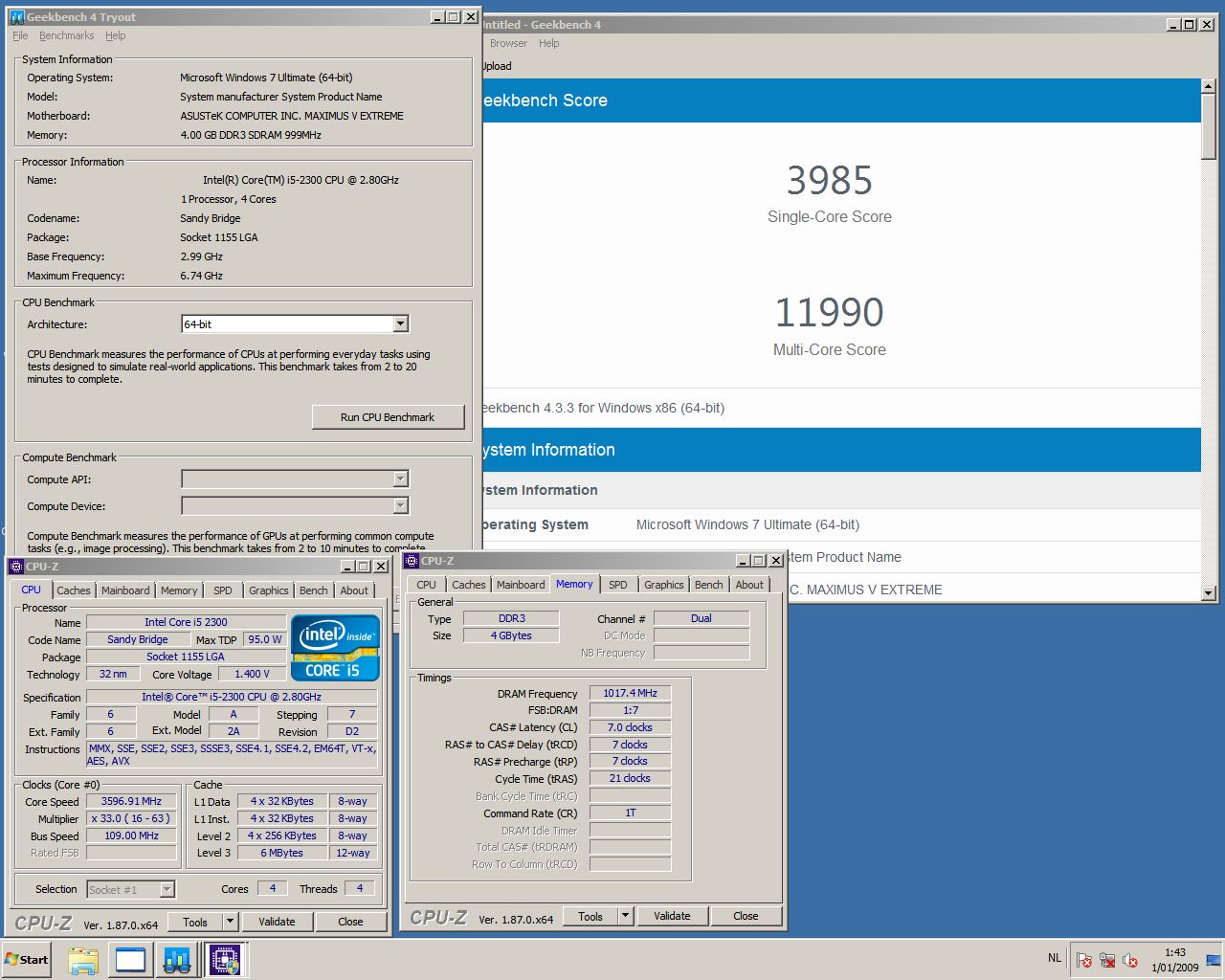
Task: Click the DRAM Frequency value 1017.4 MHz
Action: coord(630,693)
